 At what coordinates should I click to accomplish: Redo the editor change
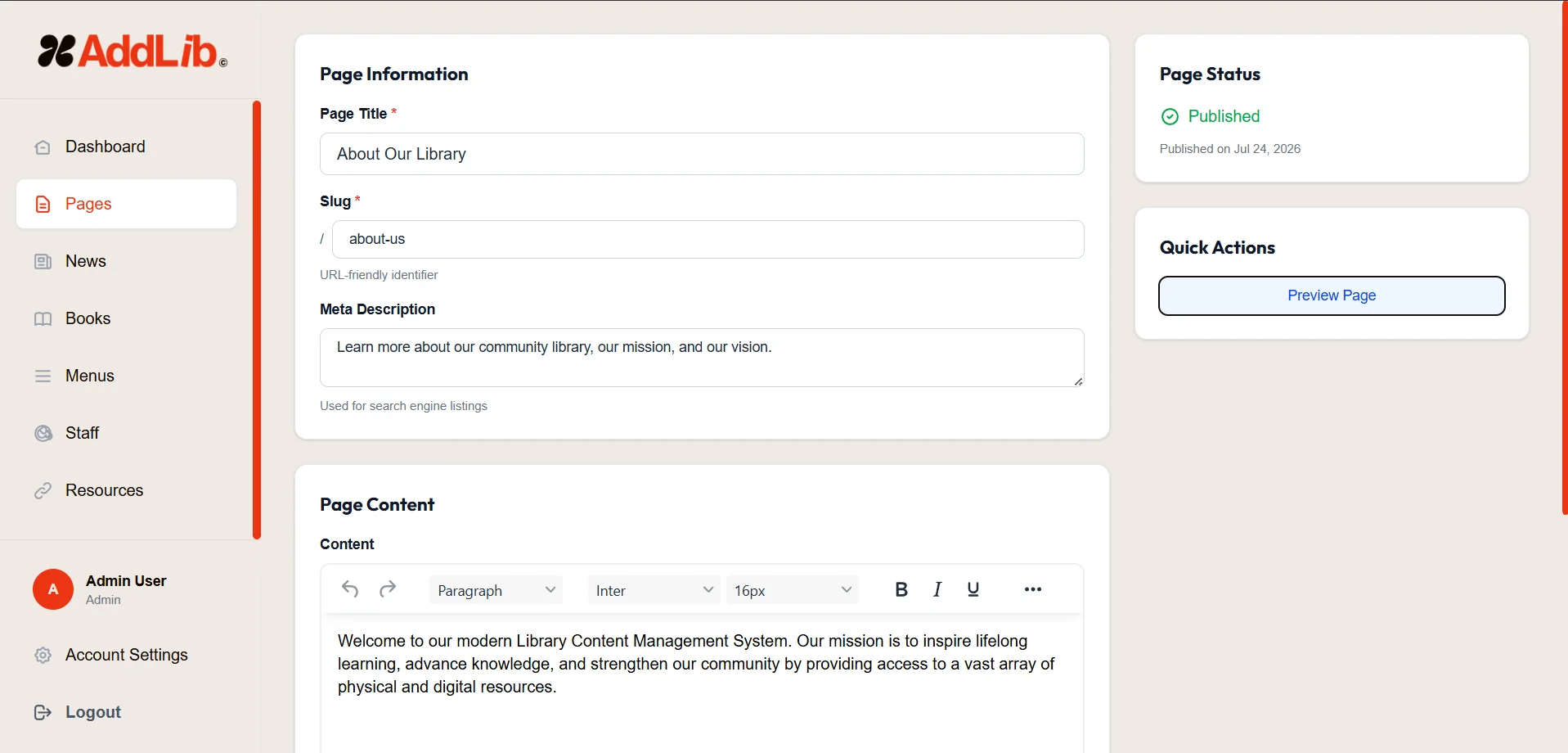(x=388, y=589)
